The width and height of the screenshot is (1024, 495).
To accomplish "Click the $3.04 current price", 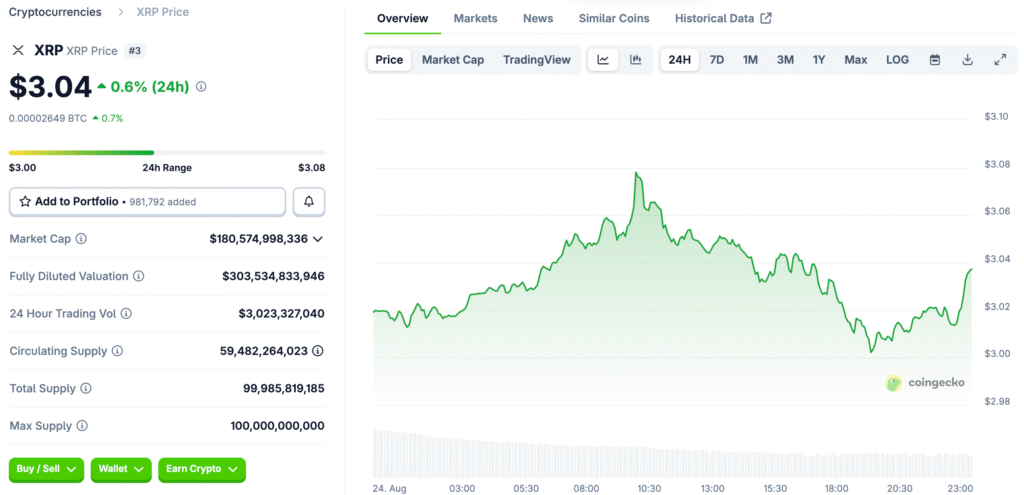I will (50, 87).
